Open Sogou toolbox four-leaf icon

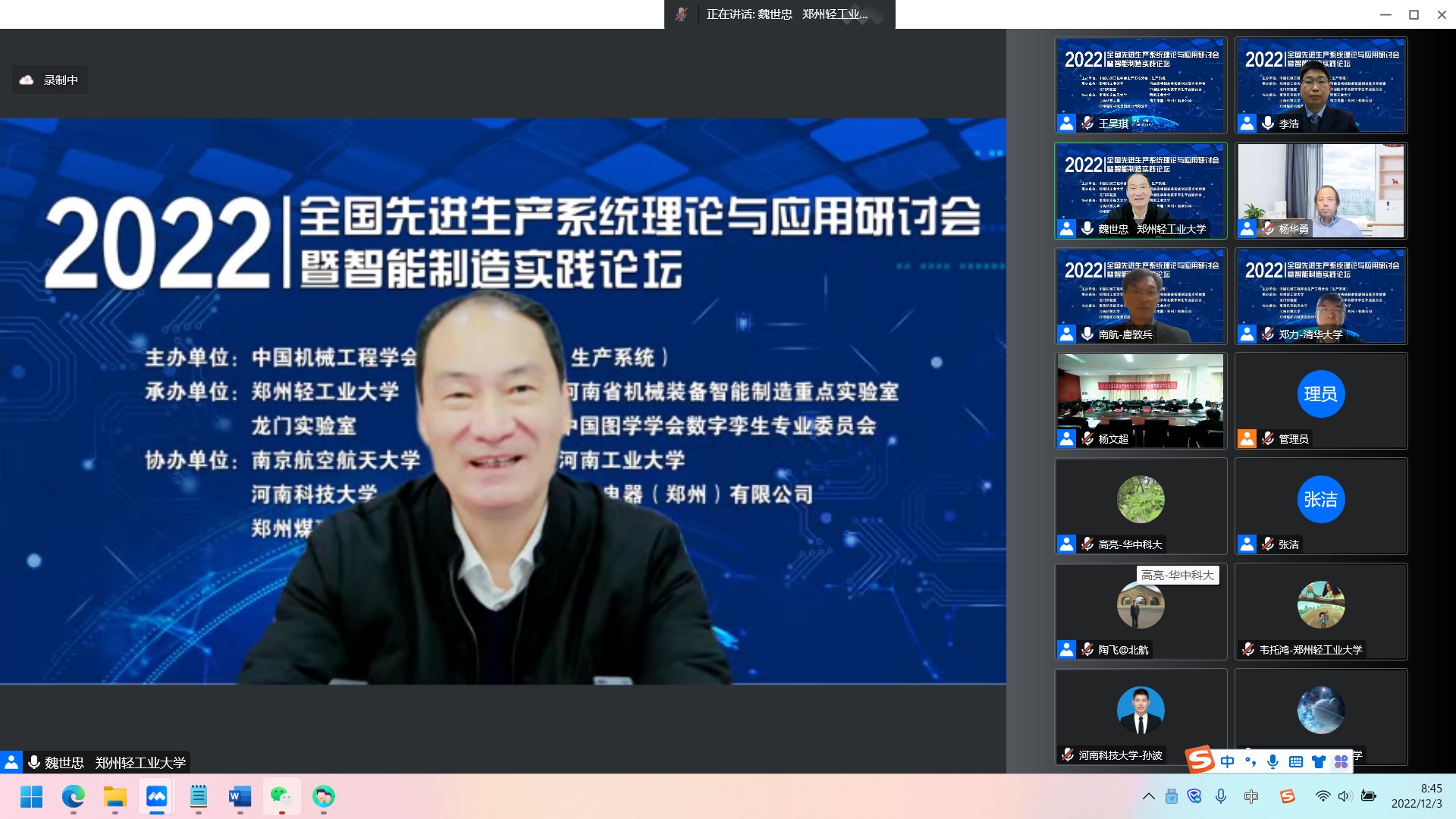[x=1341, y=761]
